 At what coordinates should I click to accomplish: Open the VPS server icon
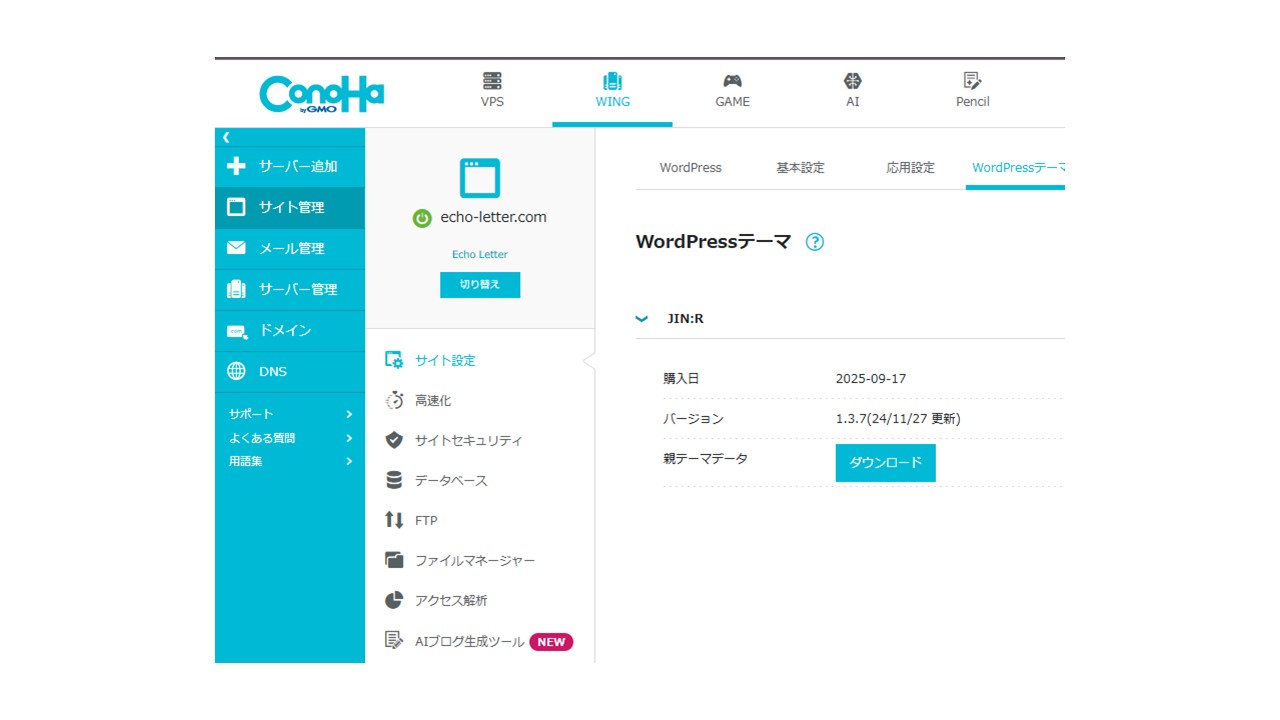492,82
